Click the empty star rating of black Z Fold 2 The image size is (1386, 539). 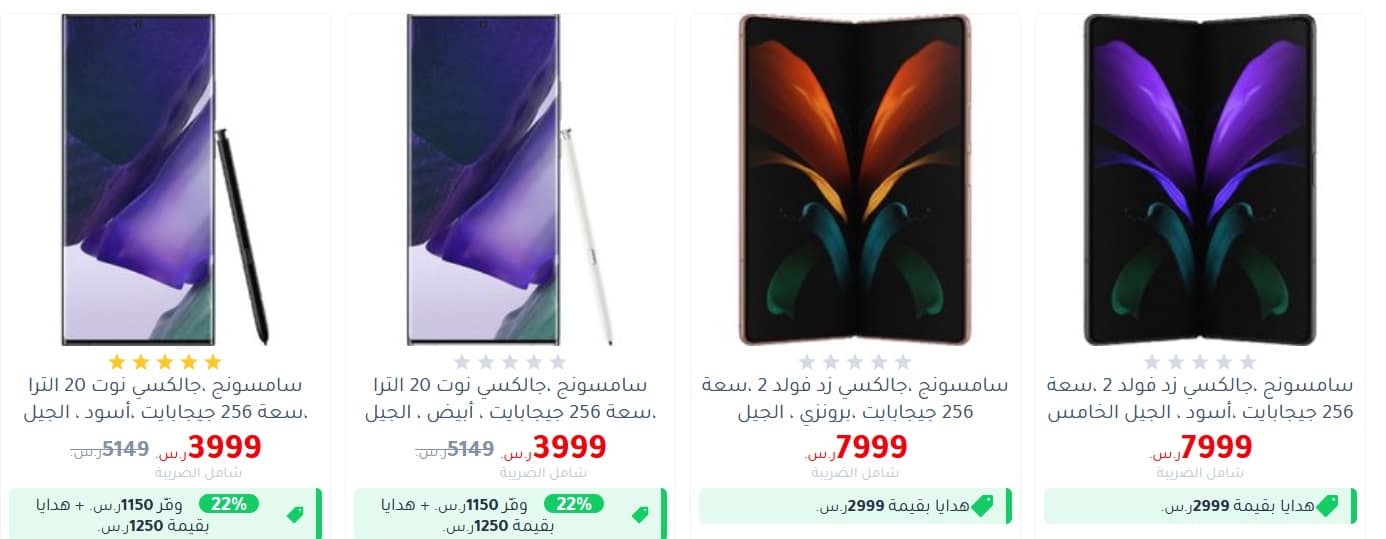coord(1200,362)
